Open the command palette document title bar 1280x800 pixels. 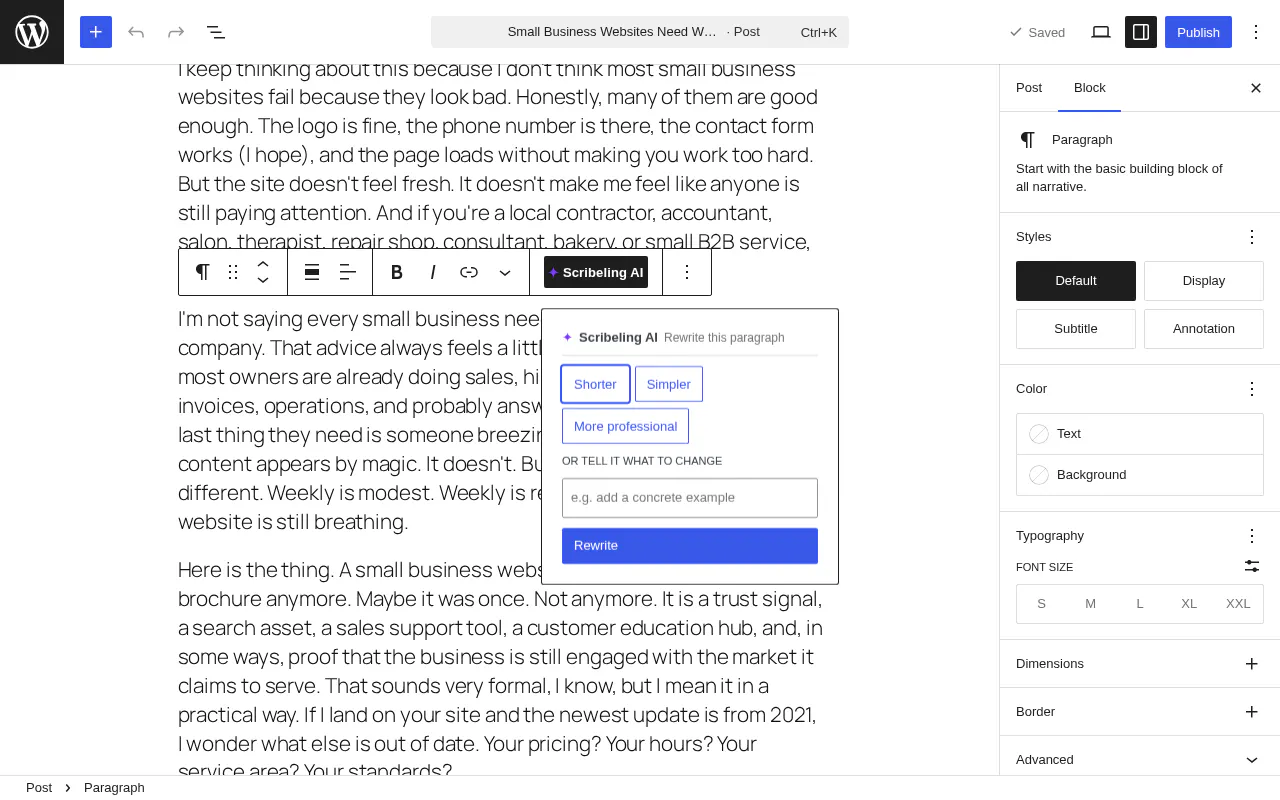coord(640,32)
